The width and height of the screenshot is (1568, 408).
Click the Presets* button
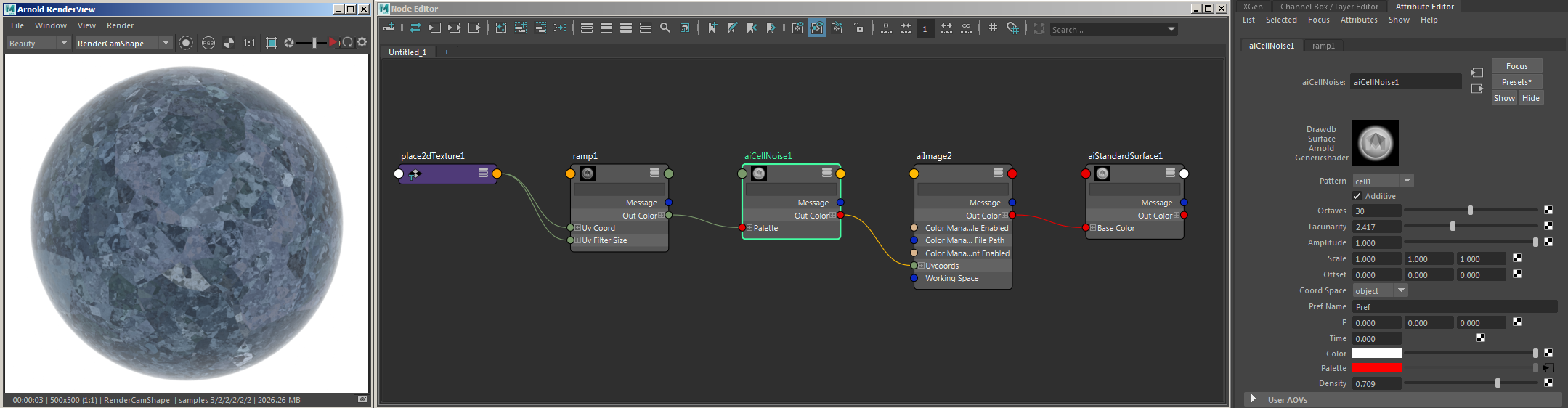1516,82
